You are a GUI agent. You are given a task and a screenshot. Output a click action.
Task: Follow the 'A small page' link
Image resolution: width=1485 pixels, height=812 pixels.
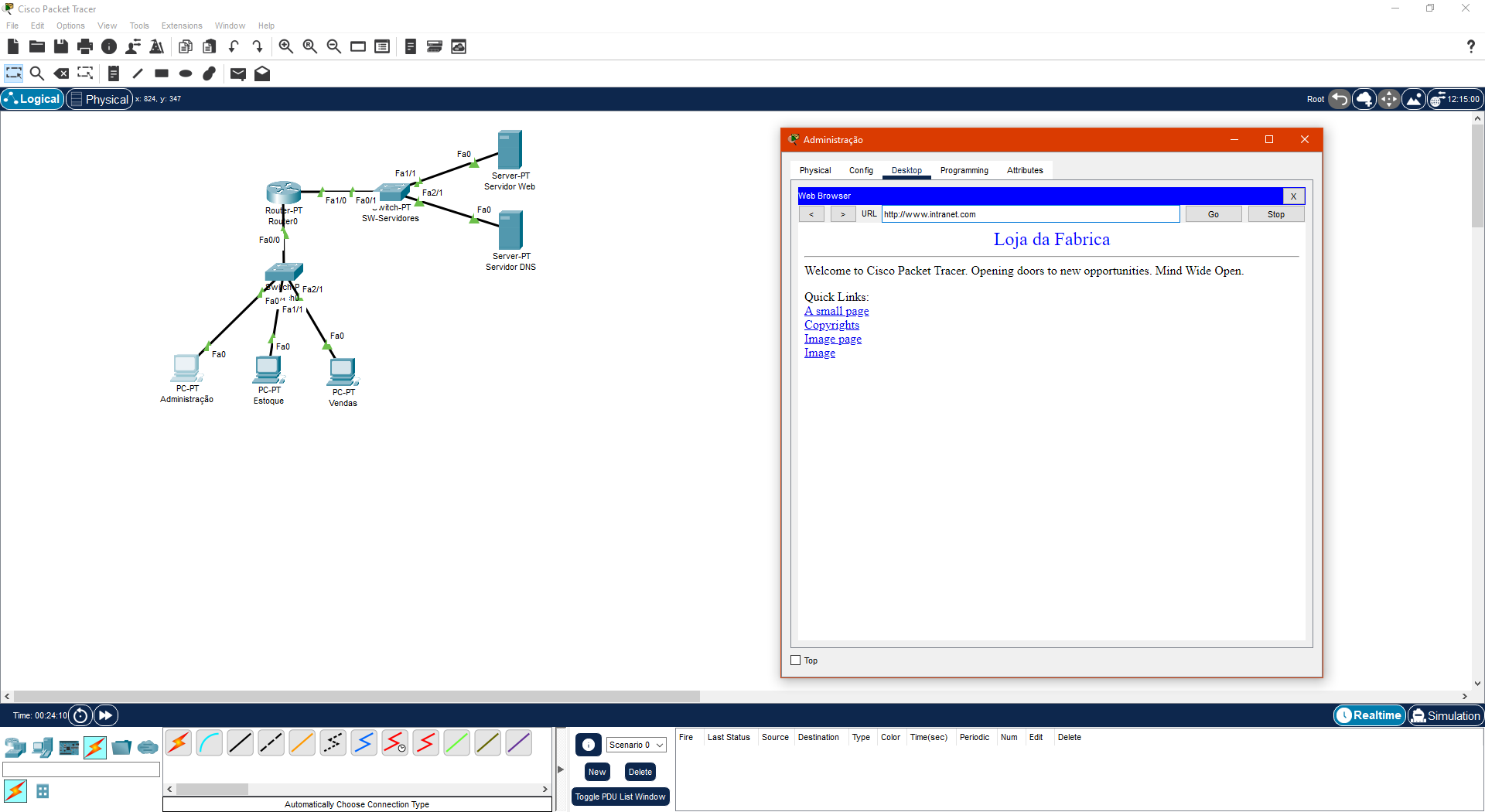pos(837,311)
